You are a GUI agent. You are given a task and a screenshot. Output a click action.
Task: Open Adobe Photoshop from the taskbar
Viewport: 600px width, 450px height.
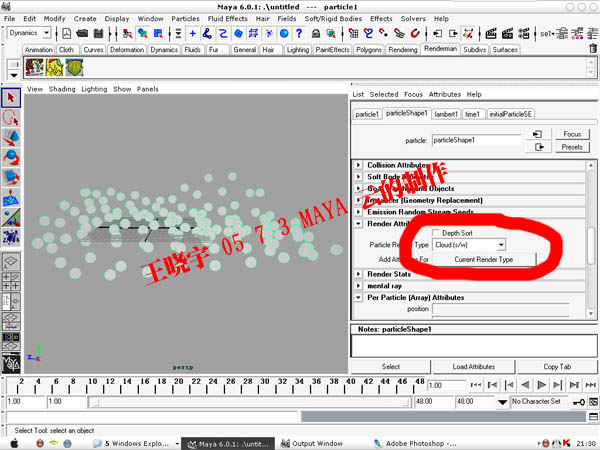tap(415, 443)
